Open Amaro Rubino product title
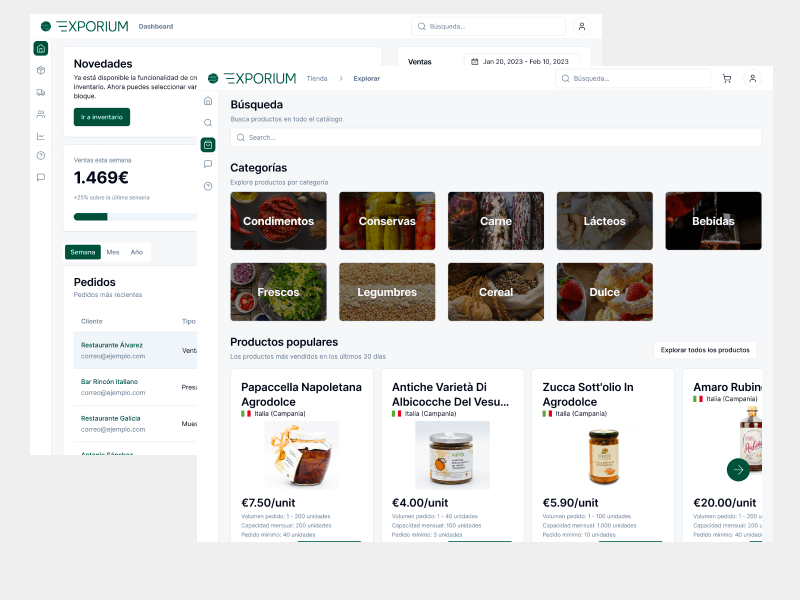Viewport: 800px width, 600px height. pos(728,387)
